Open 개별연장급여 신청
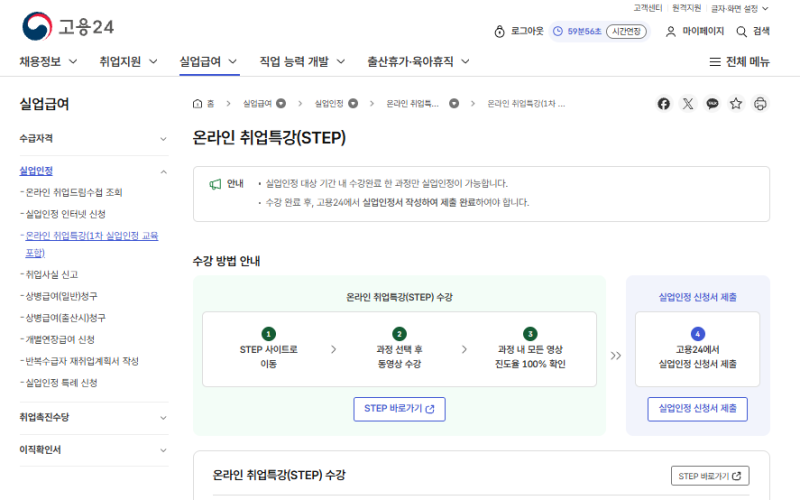Image resolution: width=800 pixels, height=500 pixels. click(x=60, y=340)
